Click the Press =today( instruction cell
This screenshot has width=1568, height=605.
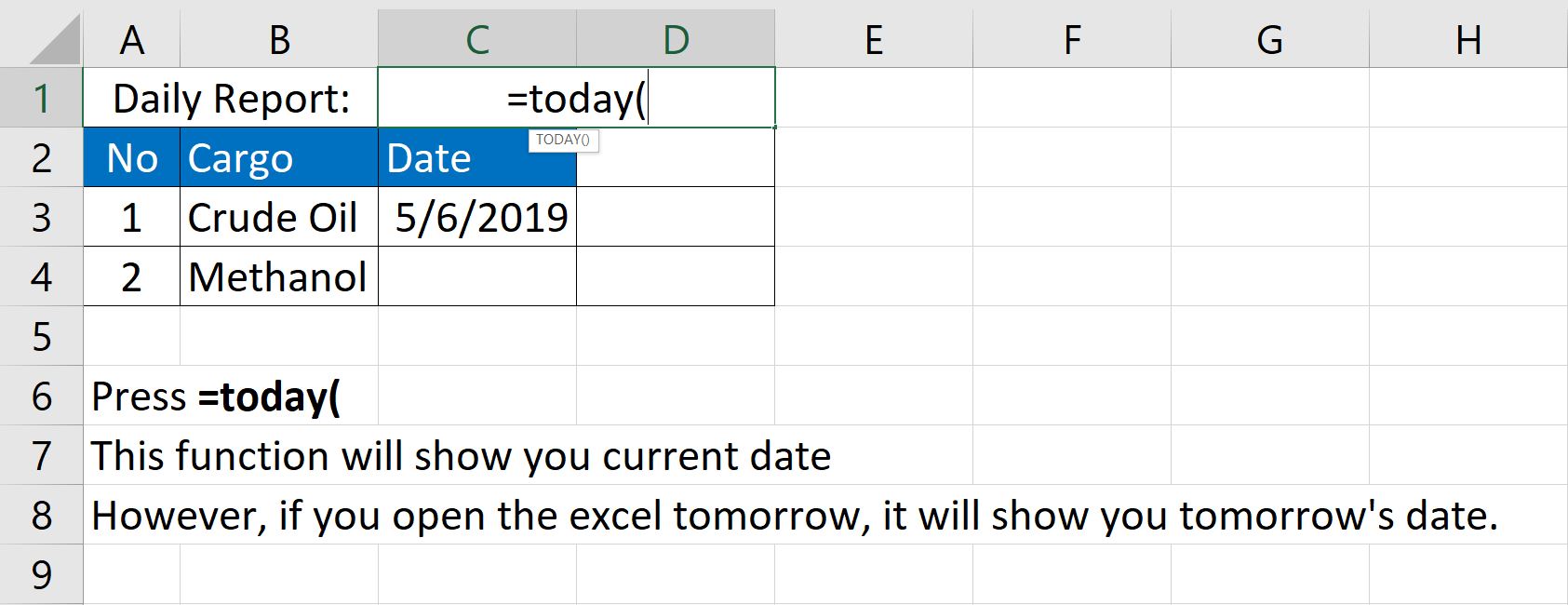point(131,397)
